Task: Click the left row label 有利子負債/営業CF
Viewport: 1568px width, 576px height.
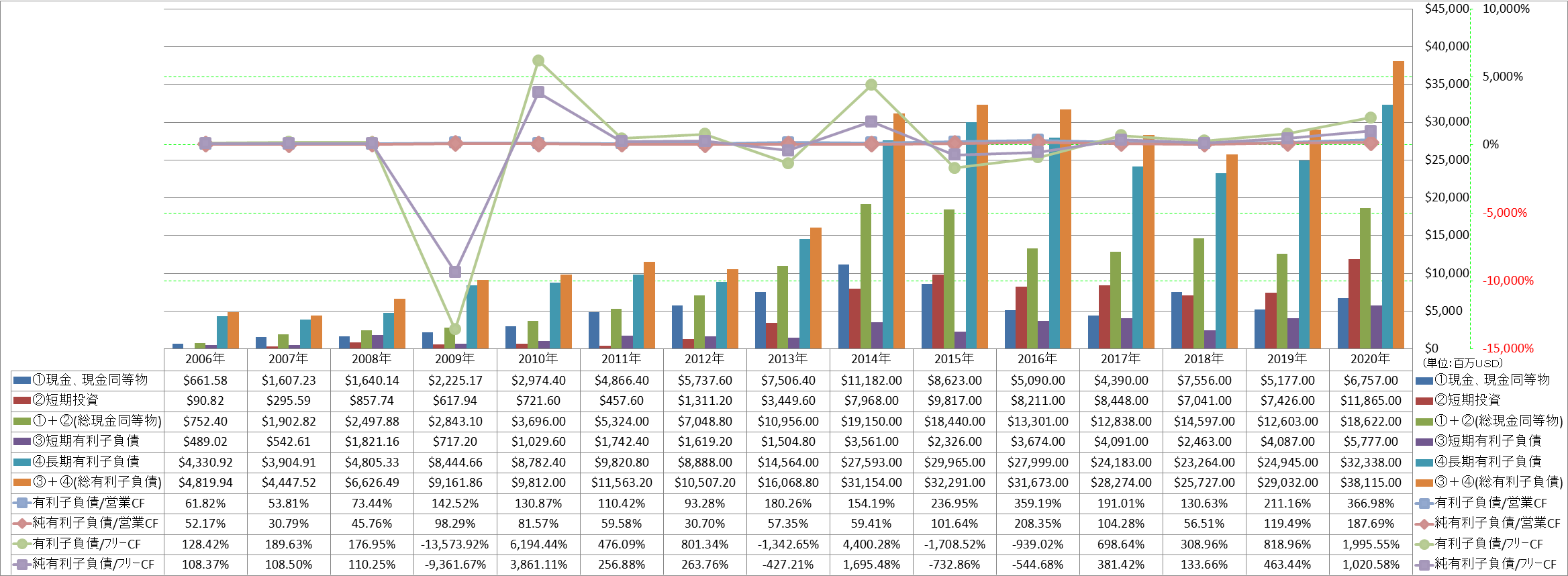Action: pos(89,503)
